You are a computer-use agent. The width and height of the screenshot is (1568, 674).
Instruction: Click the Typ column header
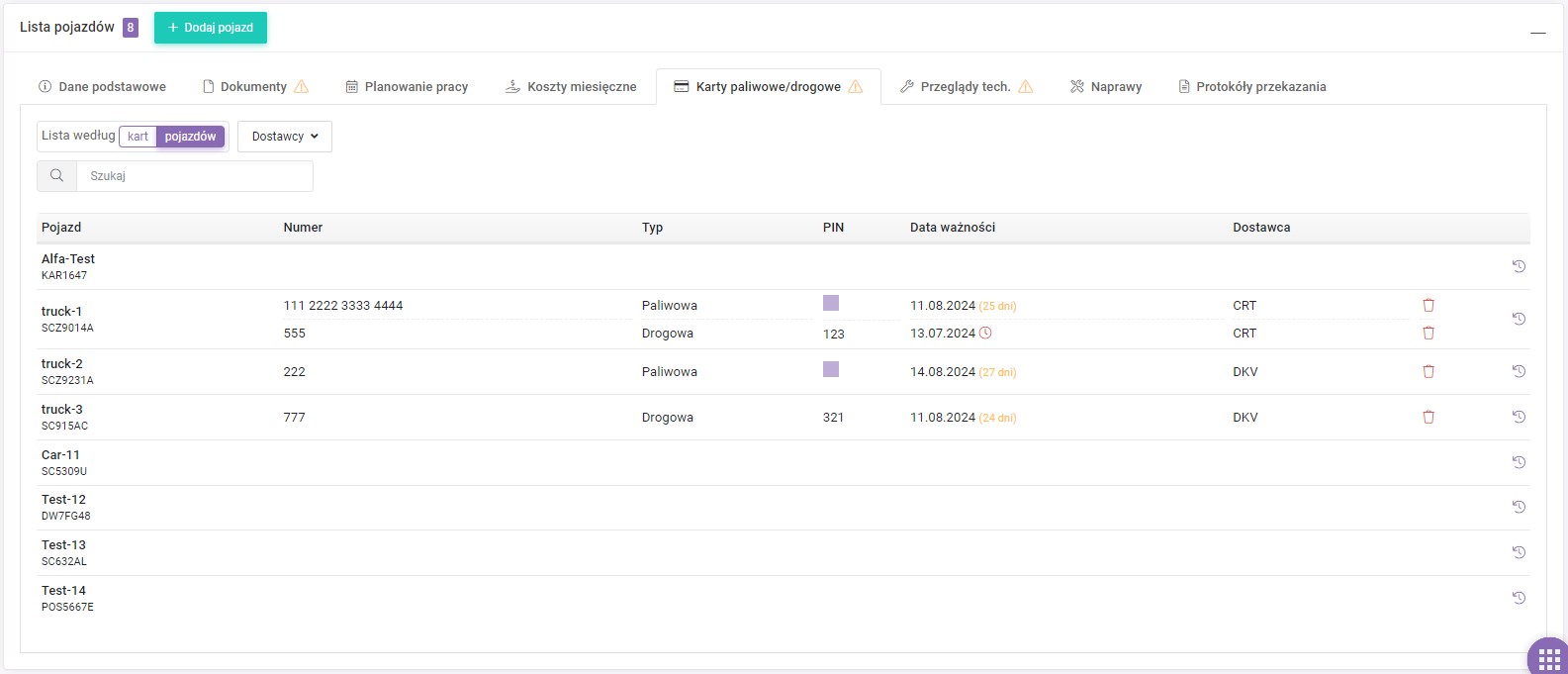tap(652, 227)
